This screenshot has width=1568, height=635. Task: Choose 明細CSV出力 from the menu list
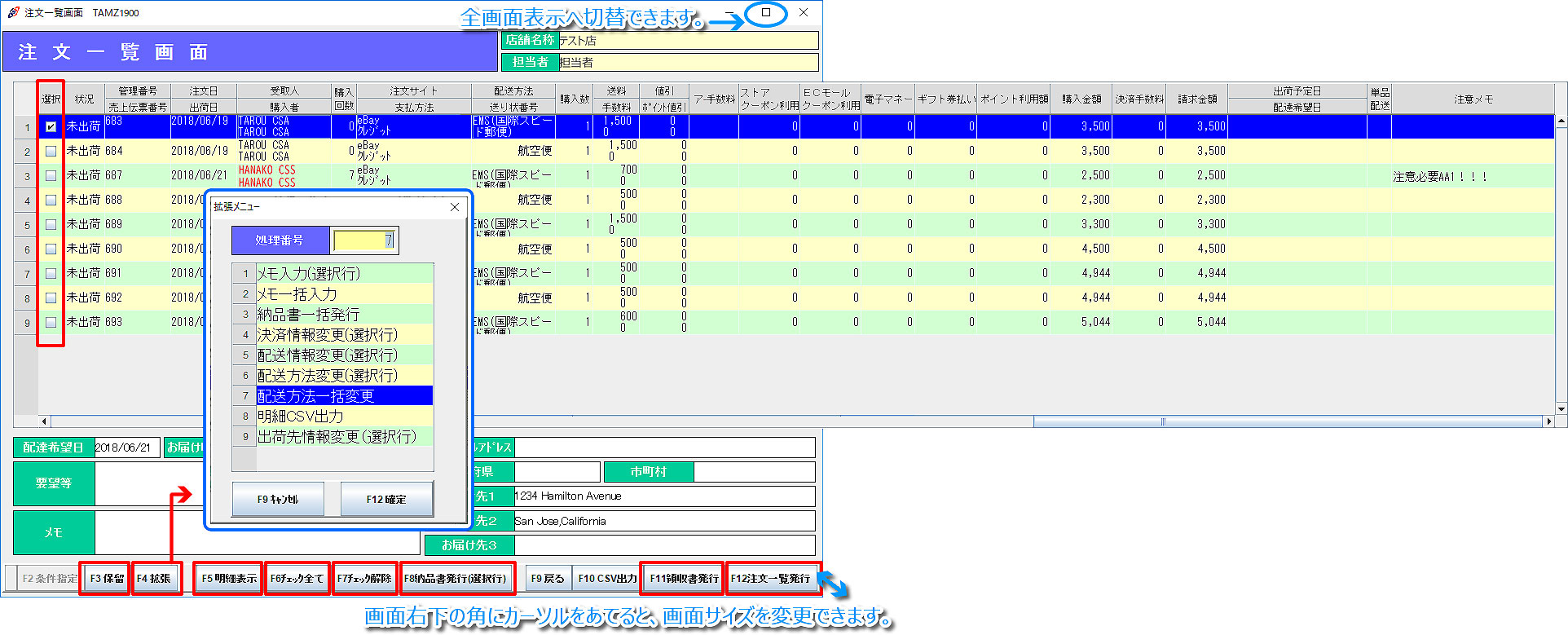344,417
